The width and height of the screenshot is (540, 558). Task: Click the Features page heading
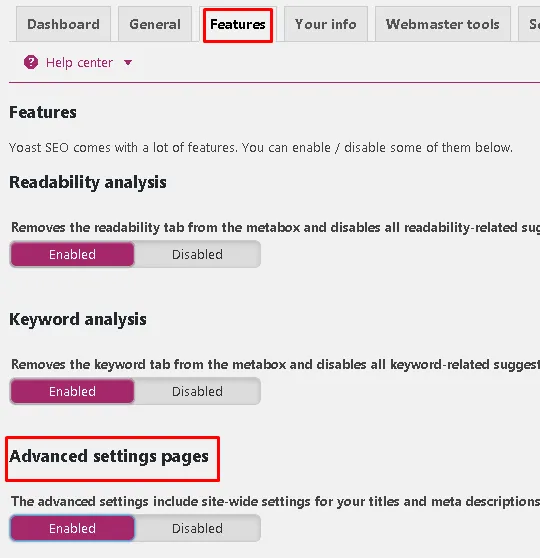(43, 112)
